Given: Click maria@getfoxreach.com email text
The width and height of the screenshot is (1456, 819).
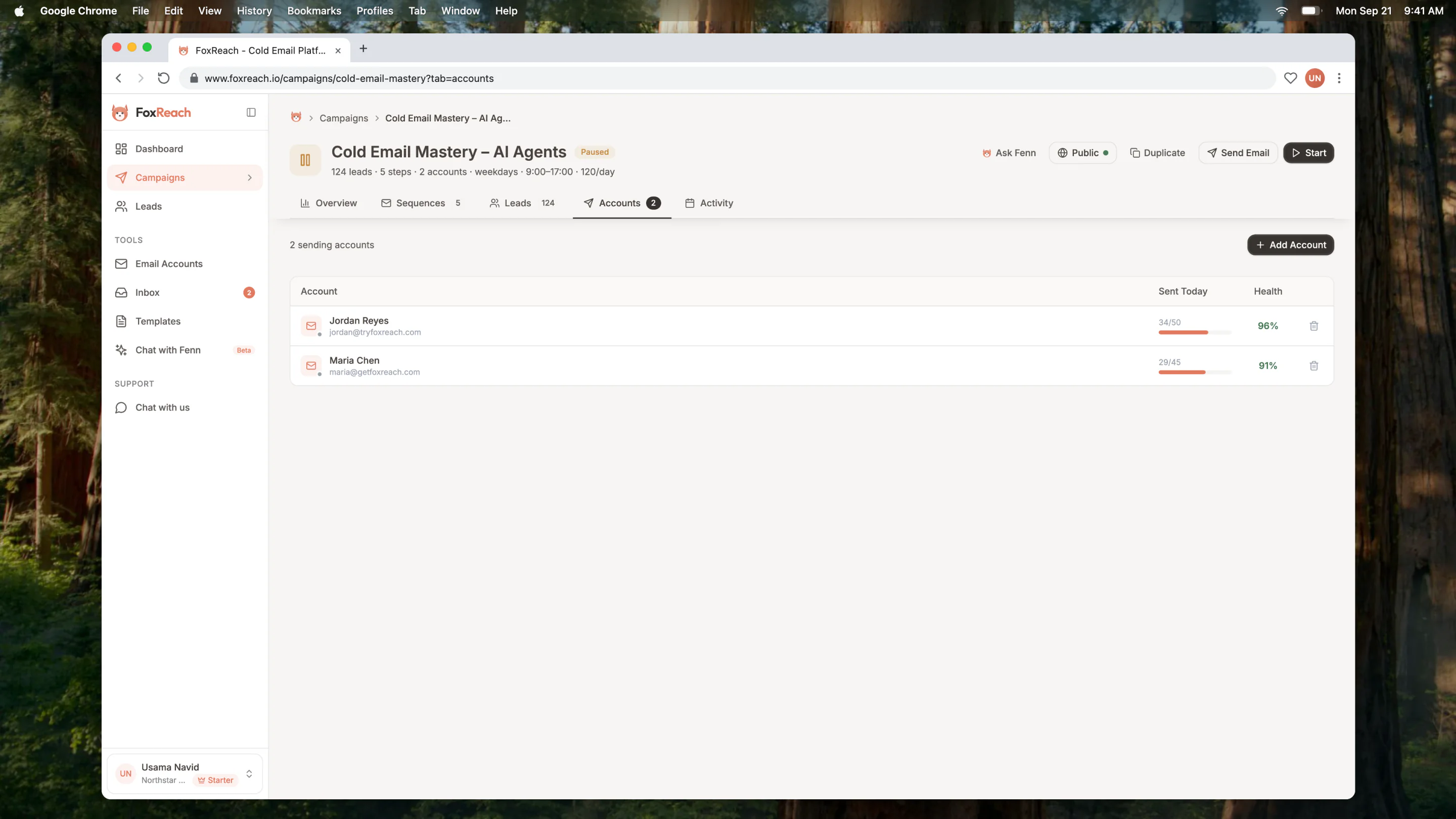Looking at the screenshot, I should tap(374, 372).
